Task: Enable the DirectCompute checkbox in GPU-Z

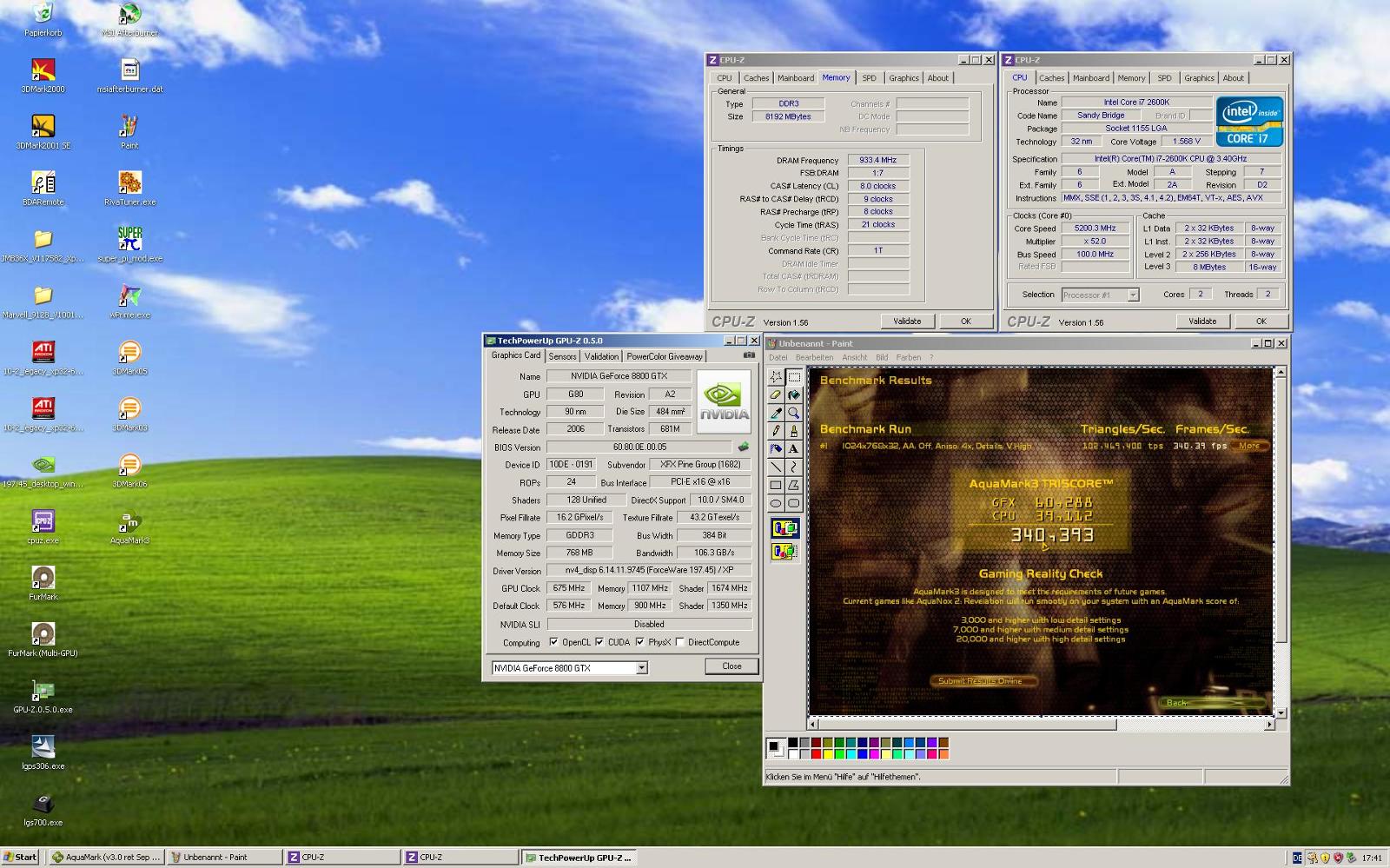Action: pyautogui.click(x=680, y=642)
